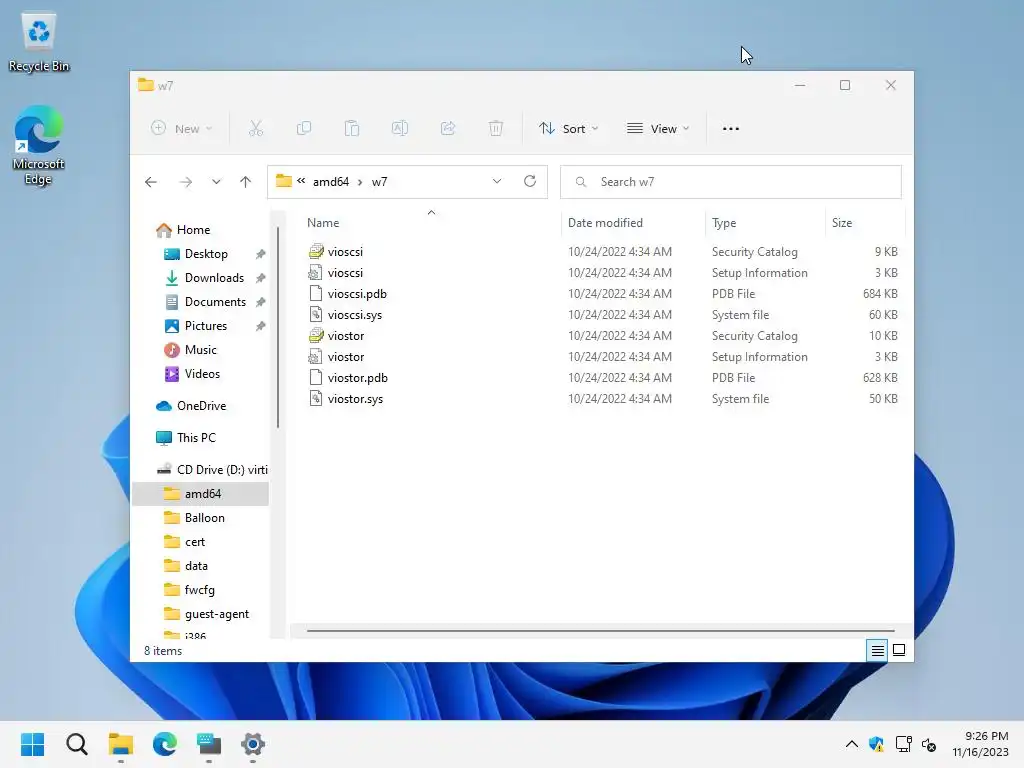Click the Share icon in toolbar

tap(448, 129)
